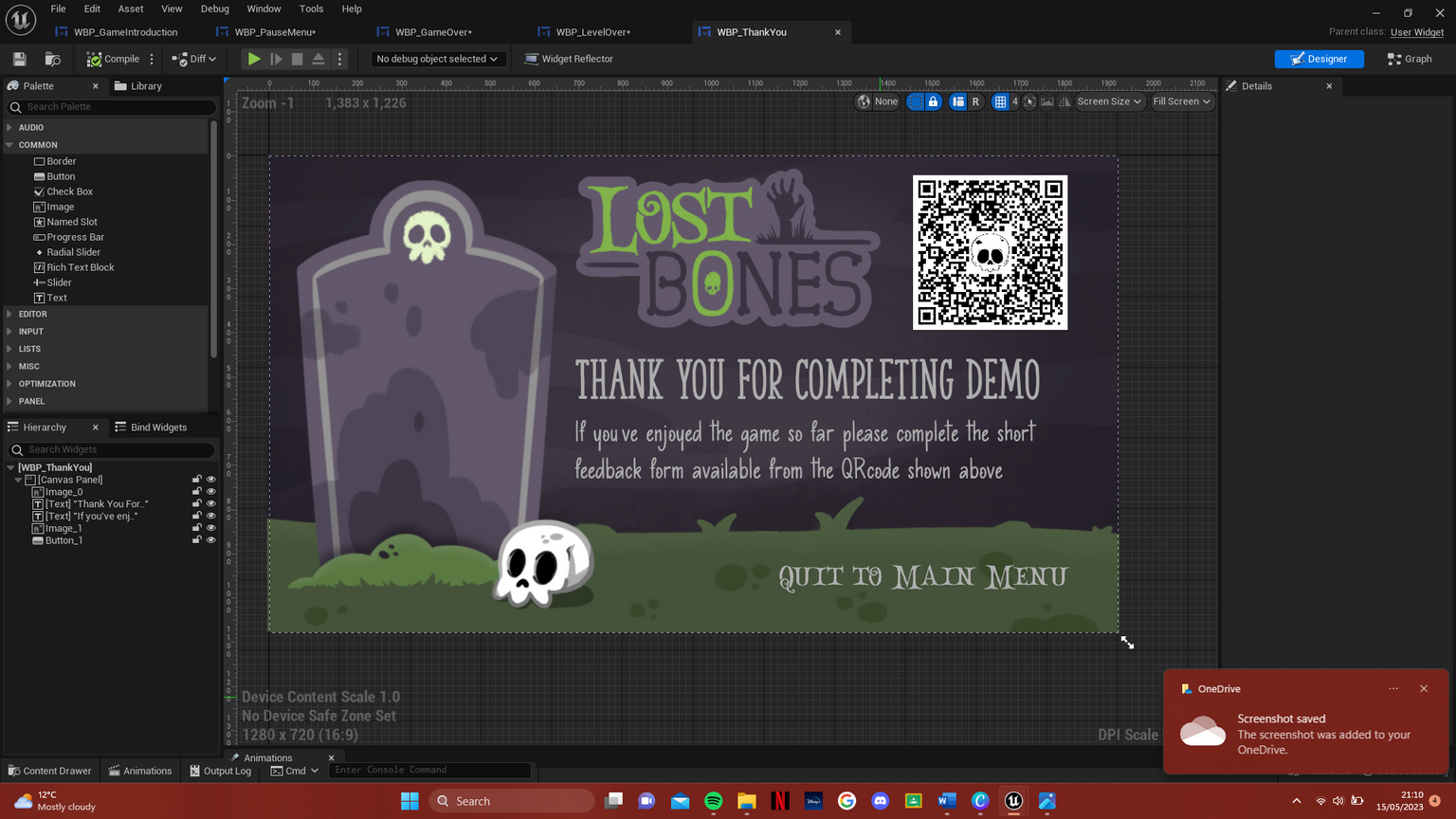
Task: Click the localization globe icon in viewport toolbar
Action: [864, 101]
